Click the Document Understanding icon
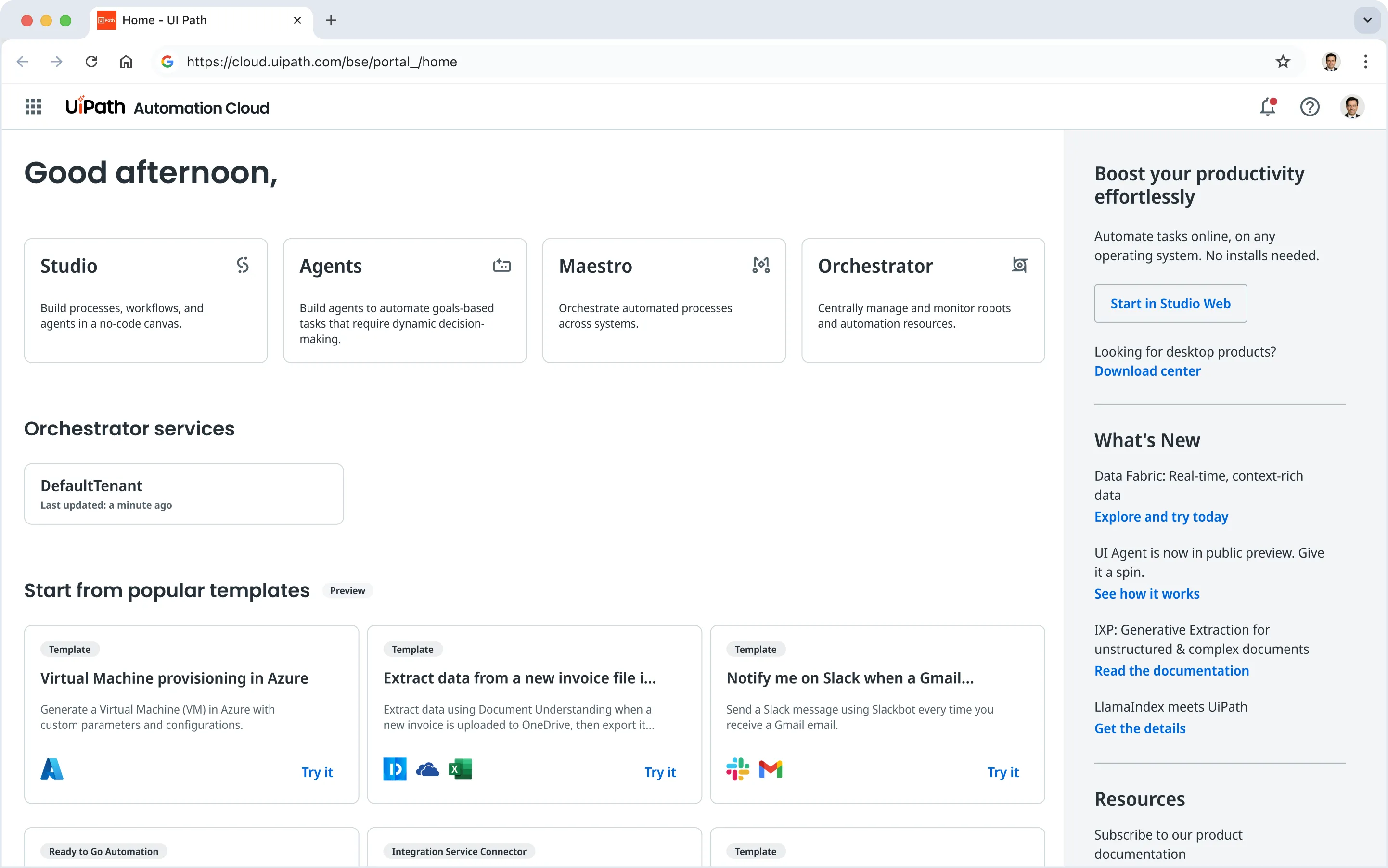 (x=395, y=769)
